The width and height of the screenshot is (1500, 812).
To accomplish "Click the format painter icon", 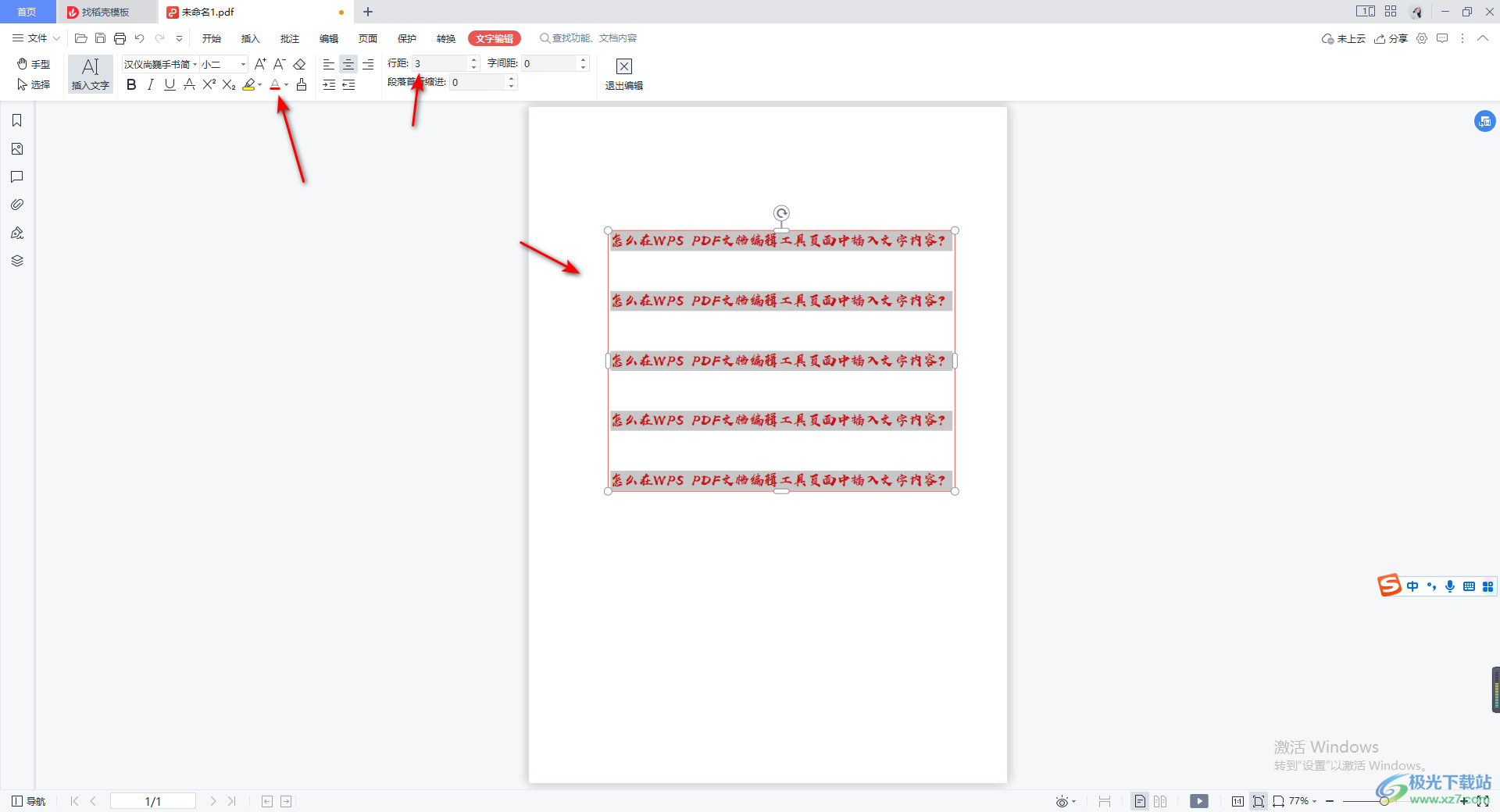I will pyautogui.click(x=302, y=84).
